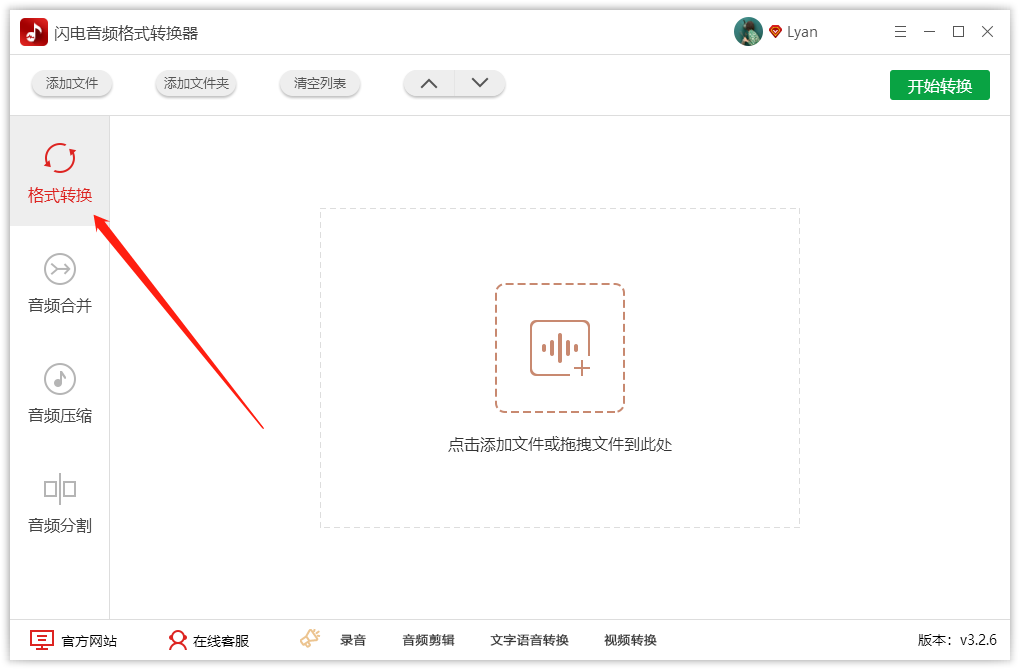Maximize the converter window
Image resolution: width=1020 pixels, height=670 pixels.
[958, 32]
